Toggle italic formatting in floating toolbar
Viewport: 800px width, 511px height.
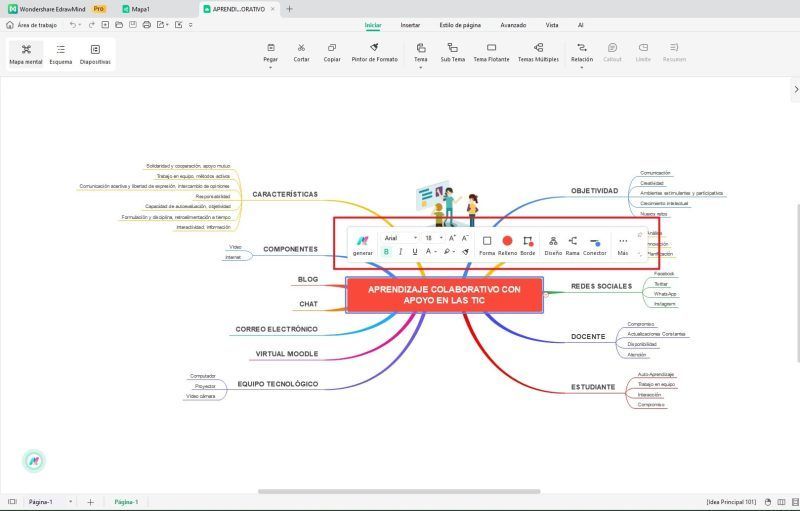(x=401, y=251)
